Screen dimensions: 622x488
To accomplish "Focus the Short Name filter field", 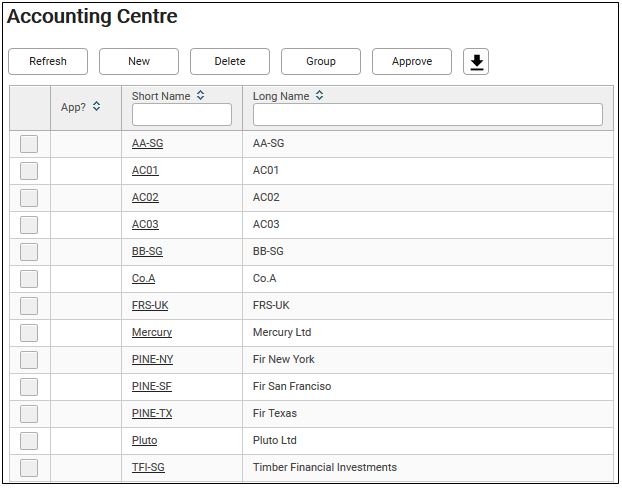I will pyautogui.click(x=182, y=115).
